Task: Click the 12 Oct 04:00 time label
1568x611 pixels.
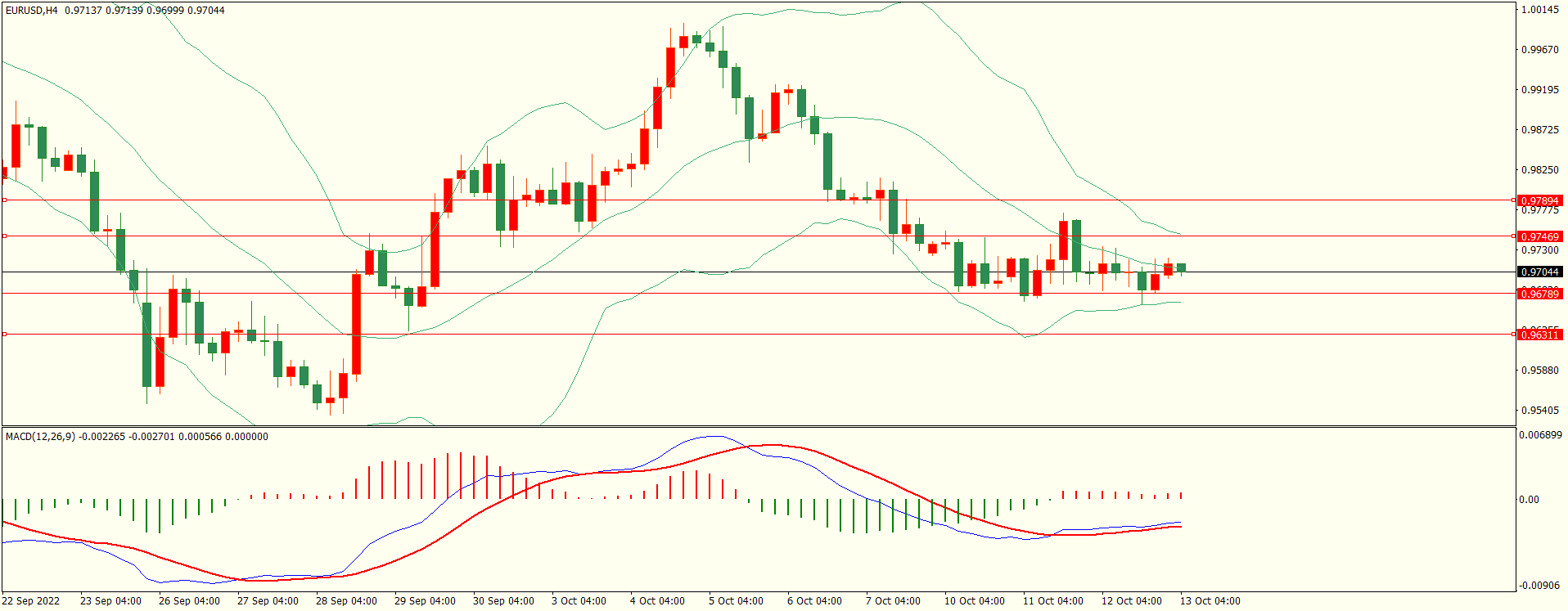Action: [x=1132, y=601]
